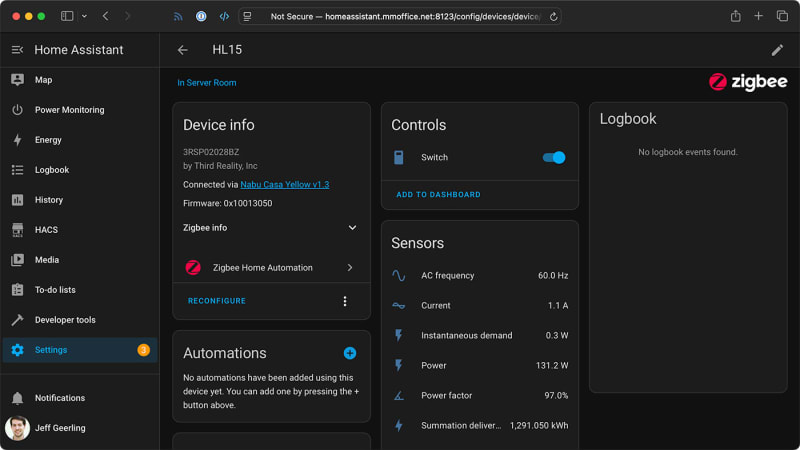Open the Zigbee Home Automation integration row

270,268
